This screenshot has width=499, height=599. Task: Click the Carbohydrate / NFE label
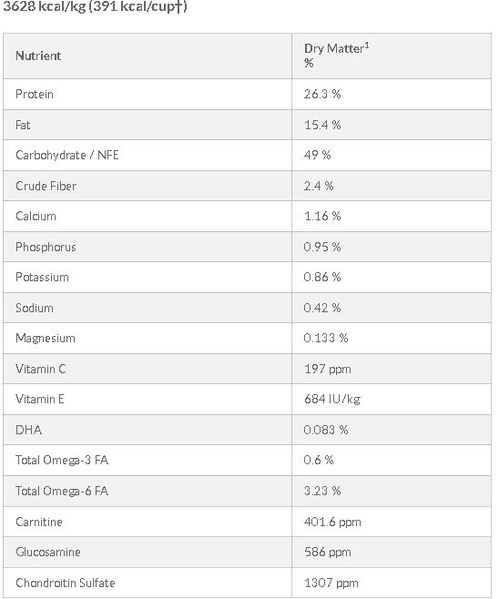point(67,155)
